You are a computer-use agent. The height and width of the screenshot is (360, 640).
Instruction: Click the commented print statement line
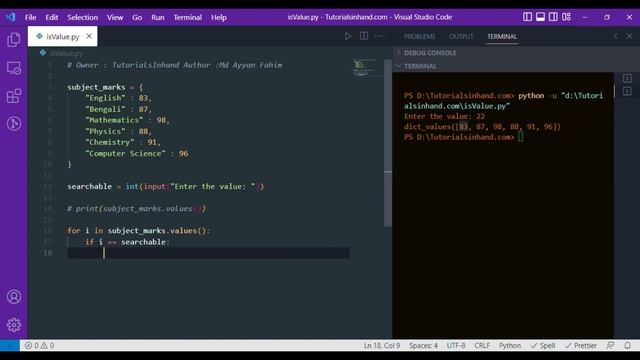click(137, 209)
